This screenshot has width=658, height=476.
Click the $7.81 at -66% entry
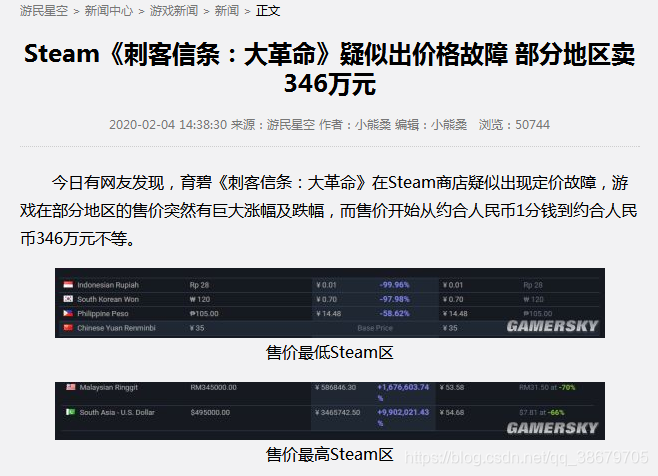pos(541,413)
